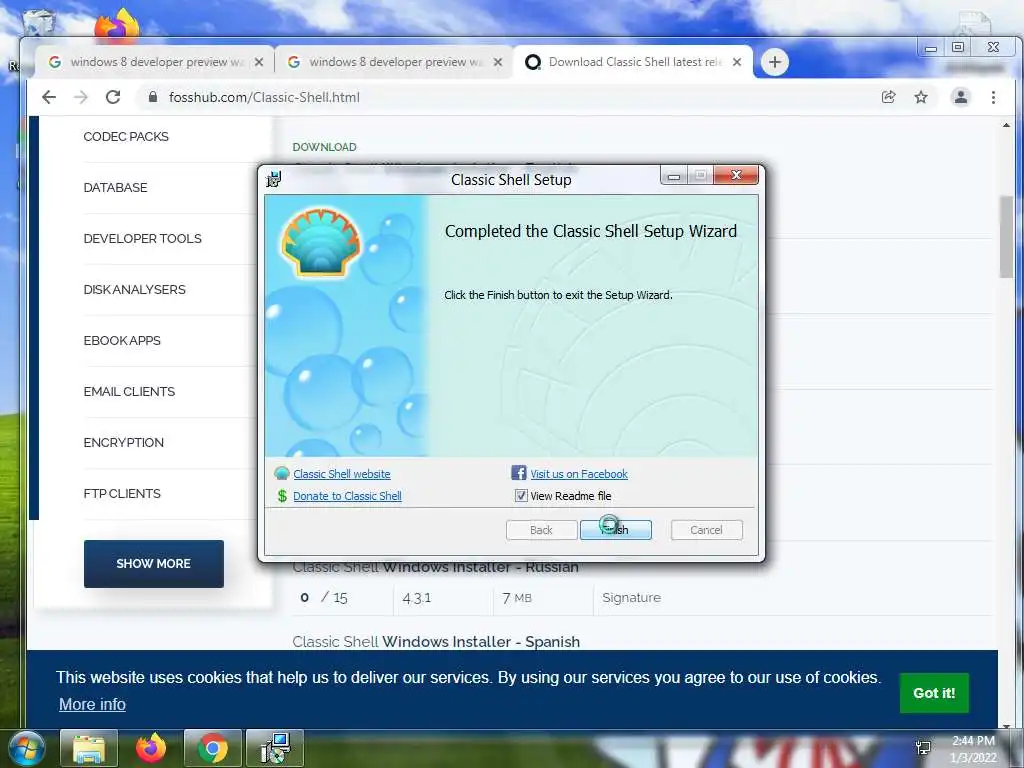1024x768 pixels.
Task: Click the 4.3.1 version cell
Action: [x=417, y=598]
